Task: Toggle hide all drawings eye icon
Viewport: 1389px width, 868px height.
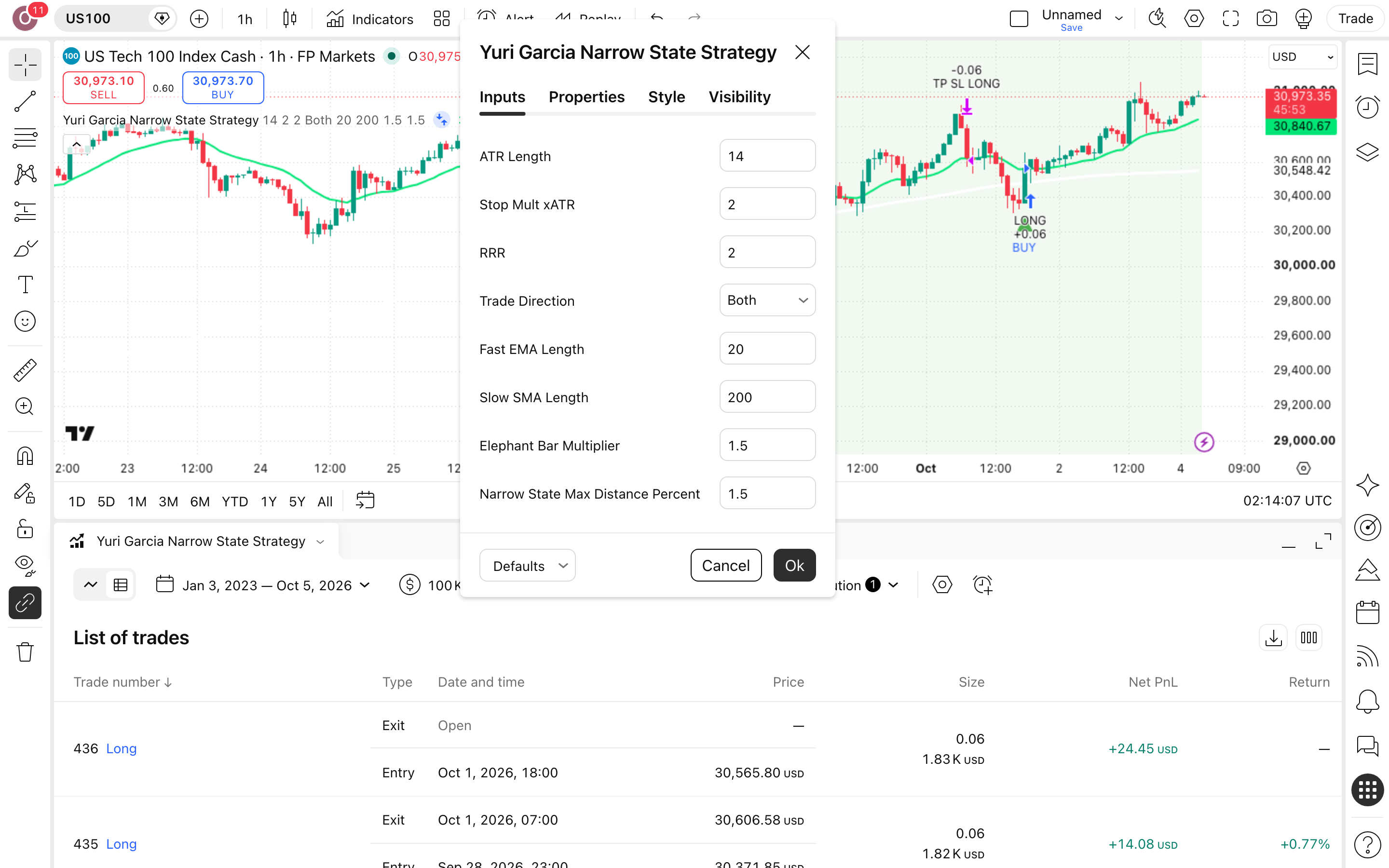Action: (25, 566)
